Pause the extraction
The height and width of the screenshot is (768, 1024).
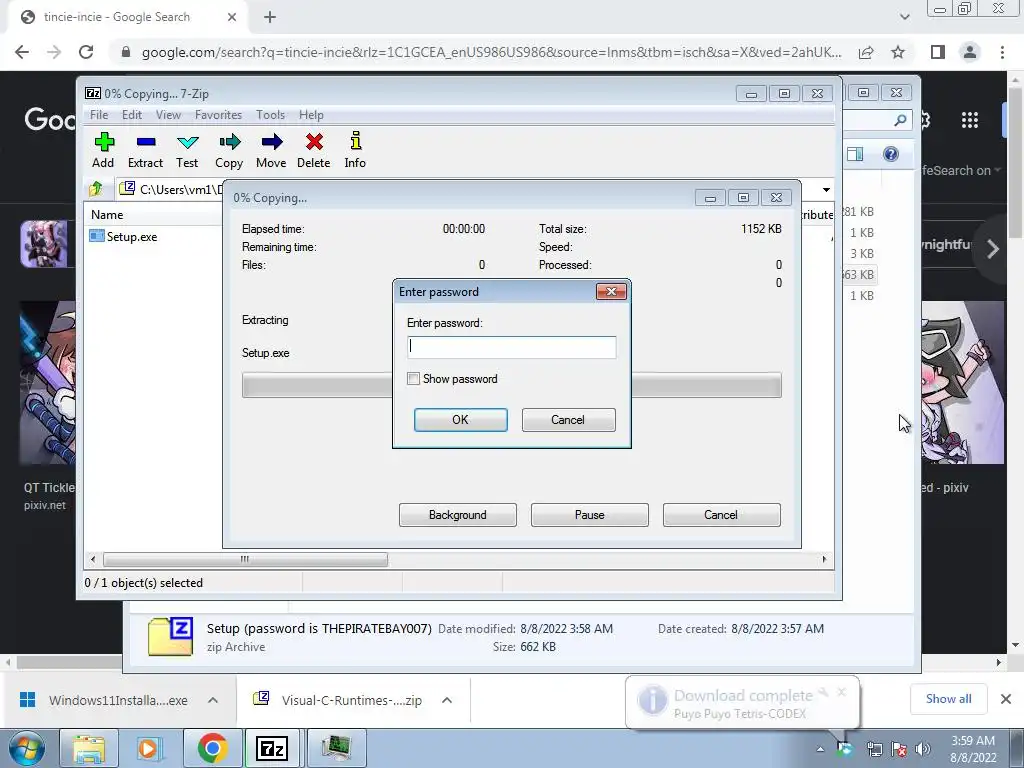coord(590,515)
